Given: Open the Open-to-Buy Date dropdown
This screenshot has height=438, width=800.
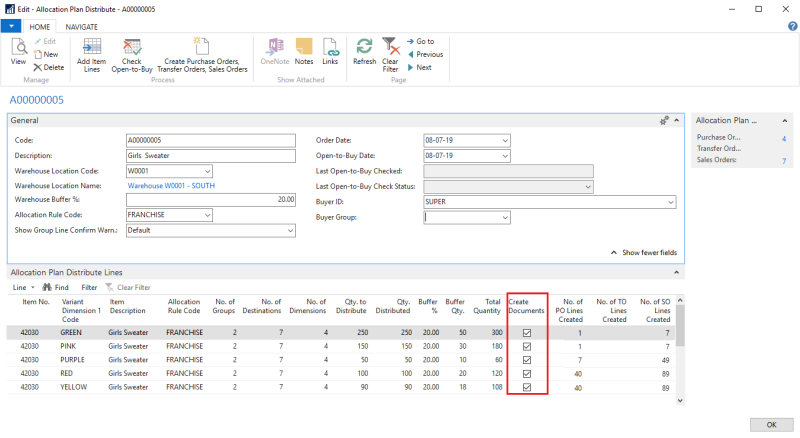Looking at the screenshot, I should (x=505, y=156).
